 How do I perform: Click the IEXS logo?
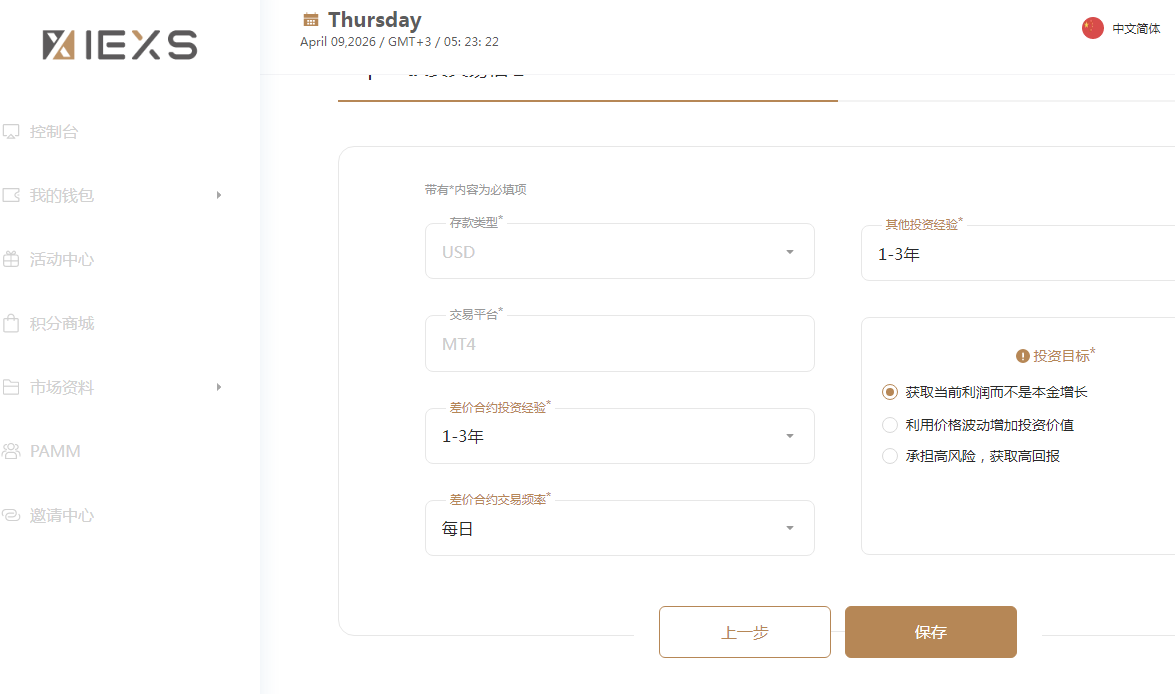[x=120, y=45]
